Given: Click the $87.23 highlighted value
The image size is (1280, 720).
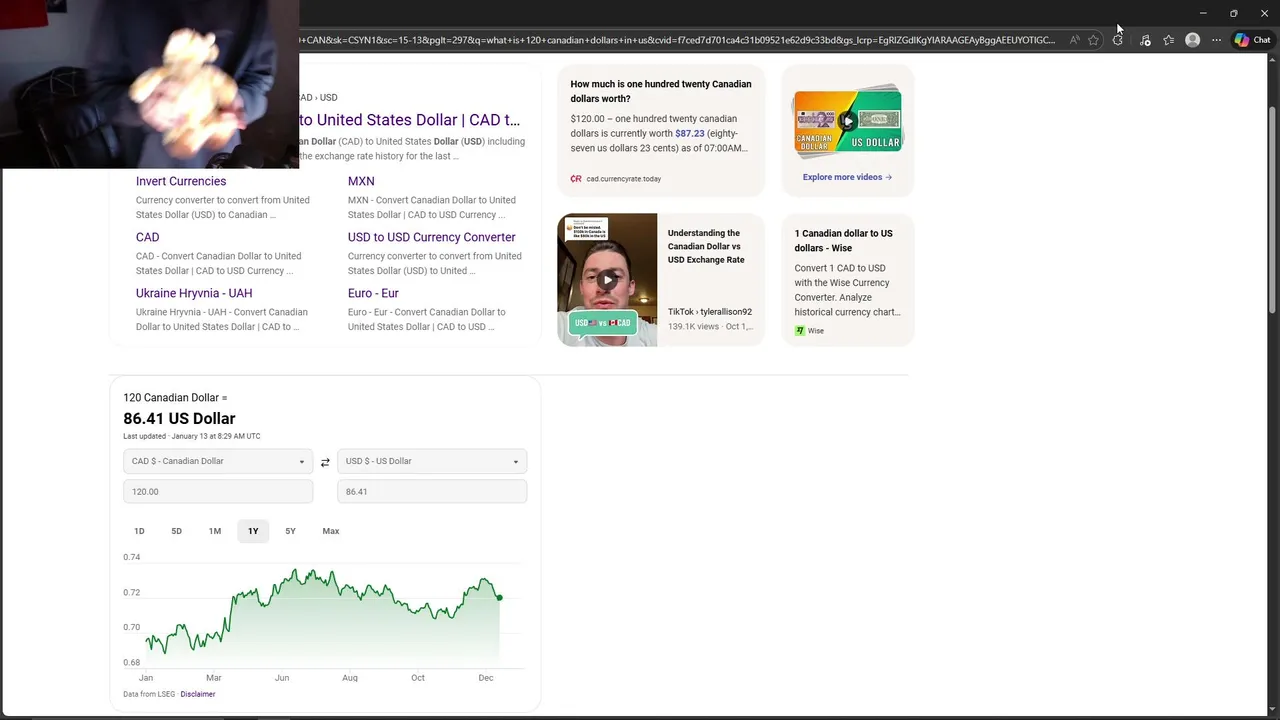Looking at the screenshot, I should 690,133.
